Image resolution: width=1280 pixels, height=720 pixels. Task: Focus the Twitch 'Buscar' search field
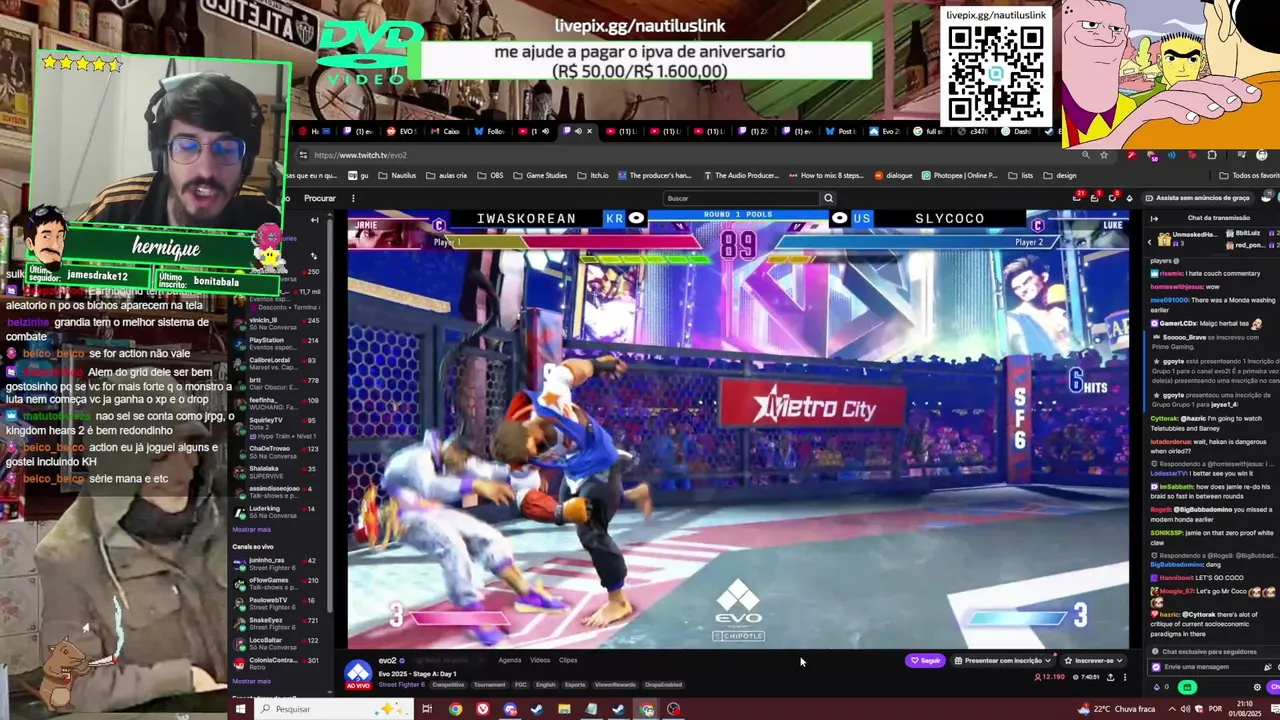point(742,198)
